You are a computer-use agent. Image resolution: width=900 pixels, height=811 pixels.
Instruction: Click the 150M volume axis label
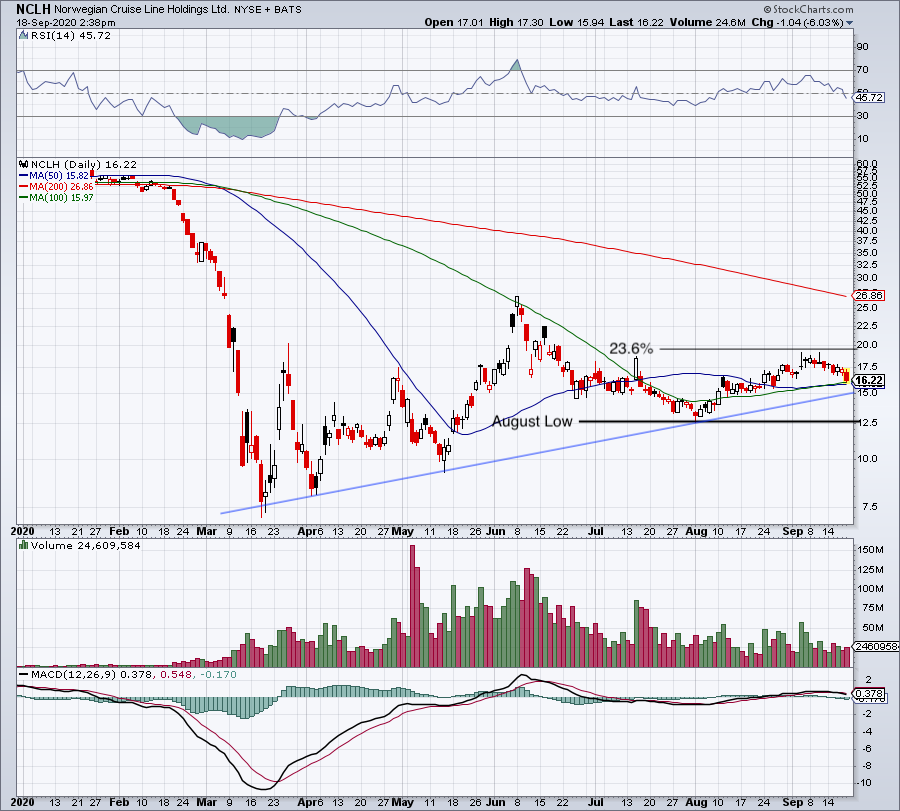pos(870,550)
